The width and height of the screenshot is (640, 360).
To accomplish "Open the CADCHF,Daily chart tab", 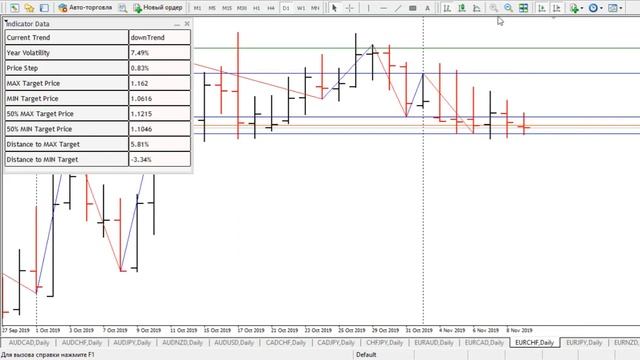I will 286,342.
